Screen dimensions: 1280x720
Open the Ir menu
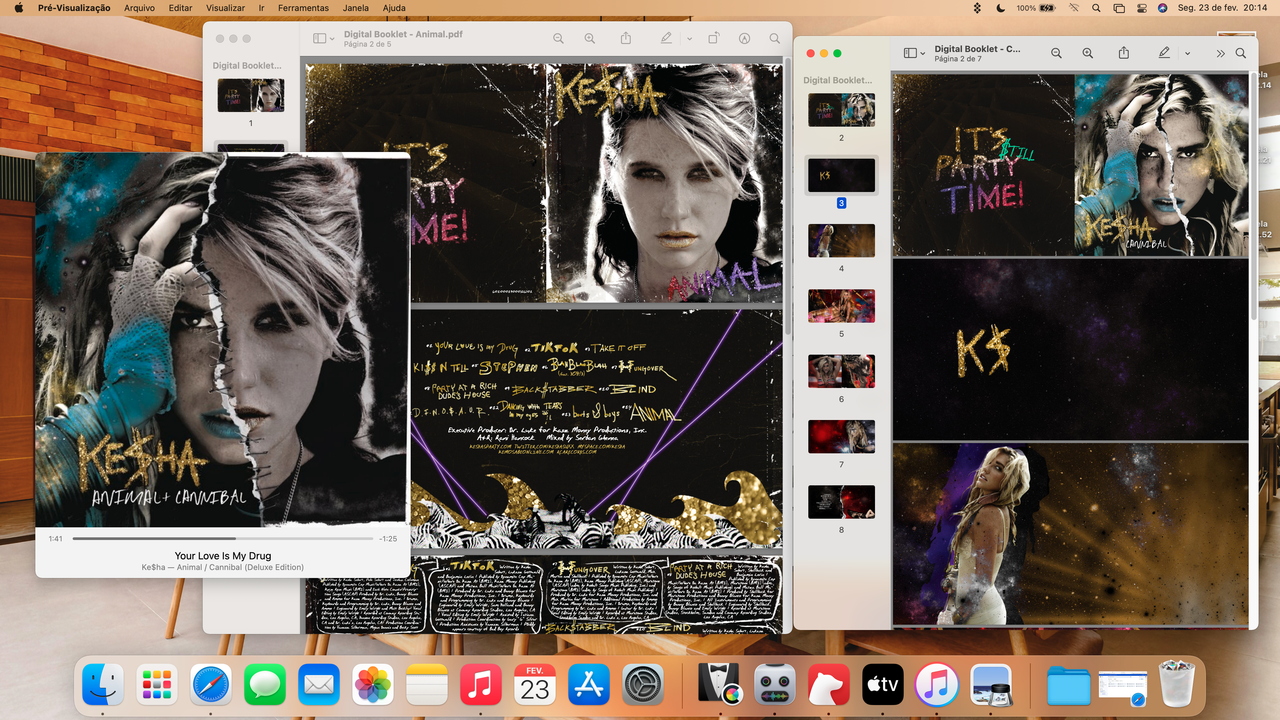coord(261,8)
